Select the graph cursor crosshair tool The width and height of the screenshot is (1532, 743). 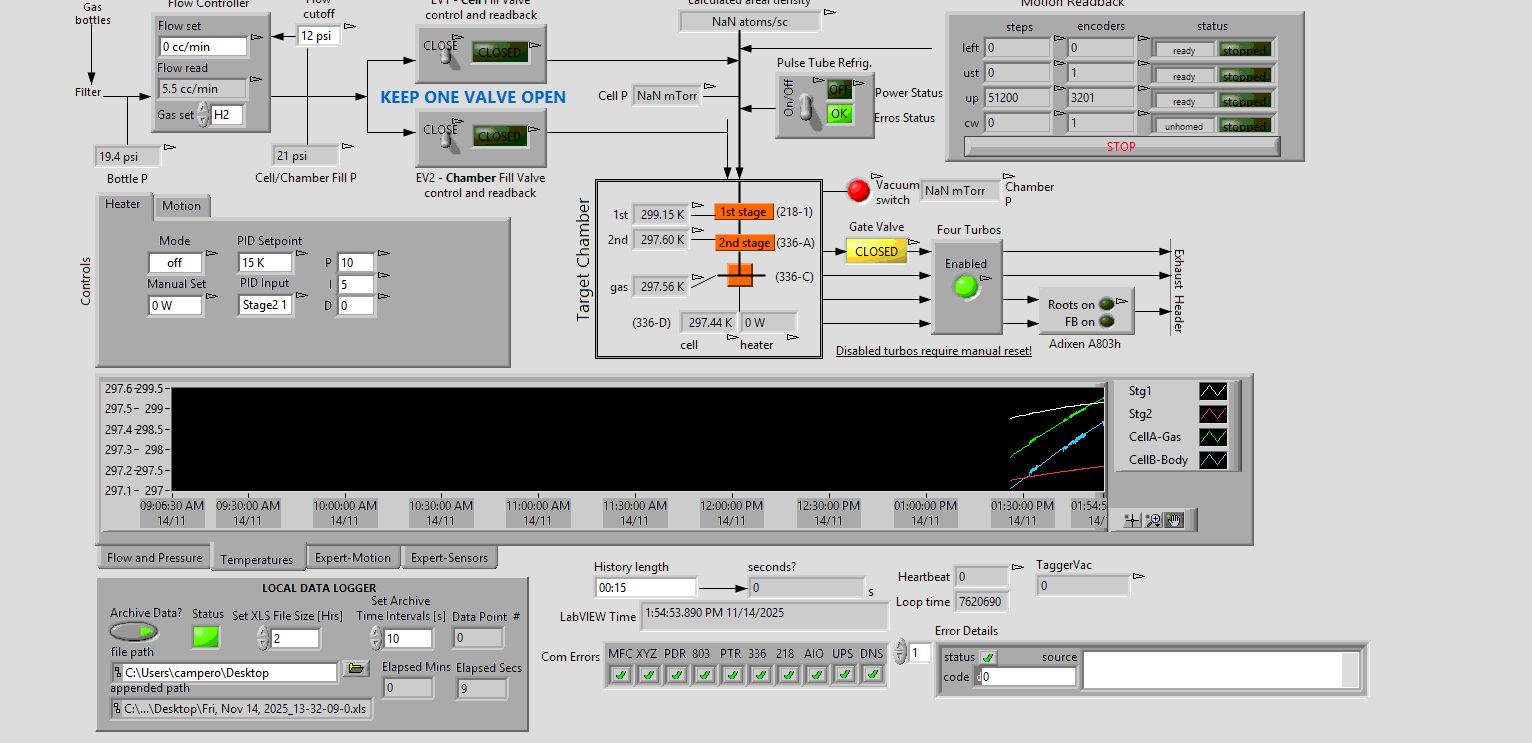tap(1132, 520)
